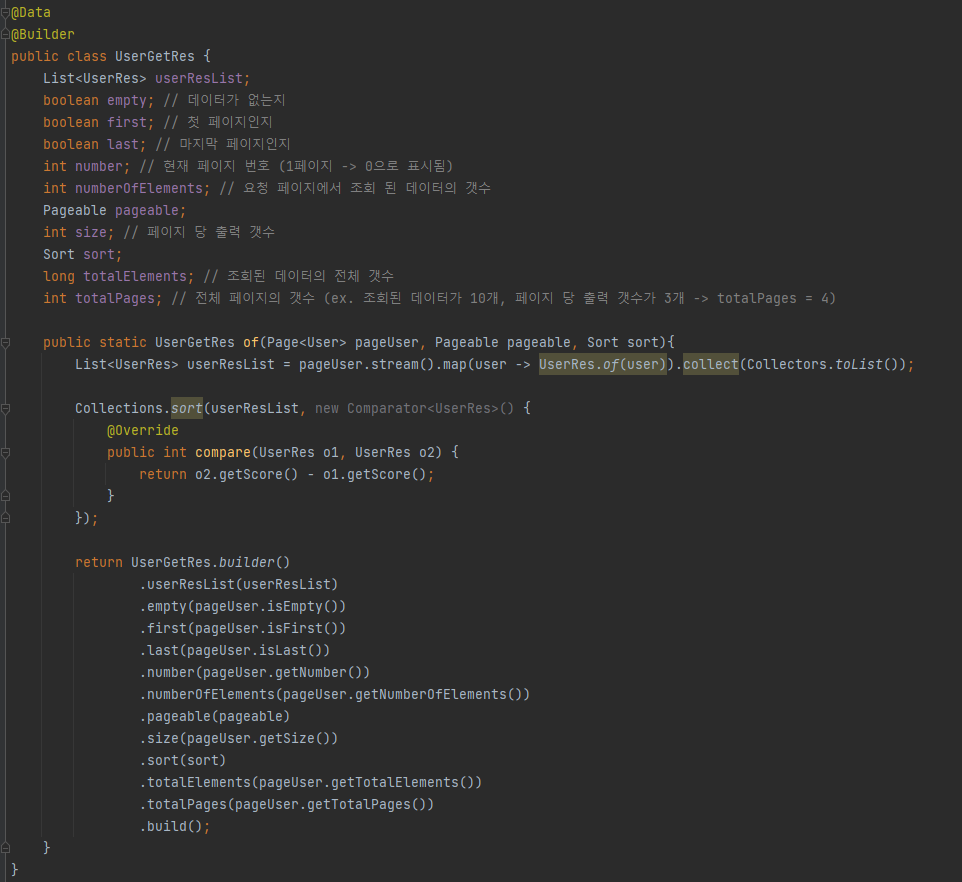Viewport: 962px width, 882px height.
Task: Click the comment '// 첫 페이지인지'
Action: pos(218,122)
